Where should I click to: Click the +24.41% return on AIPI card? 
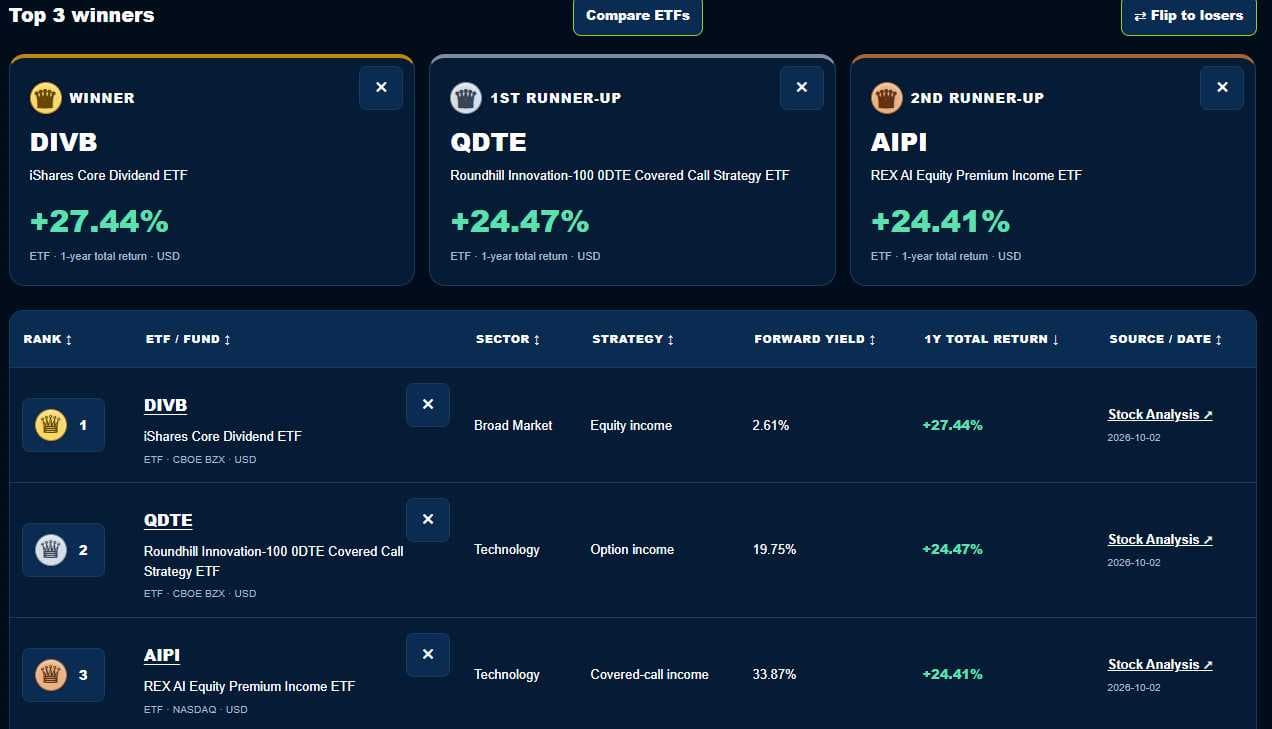[941, 221]
